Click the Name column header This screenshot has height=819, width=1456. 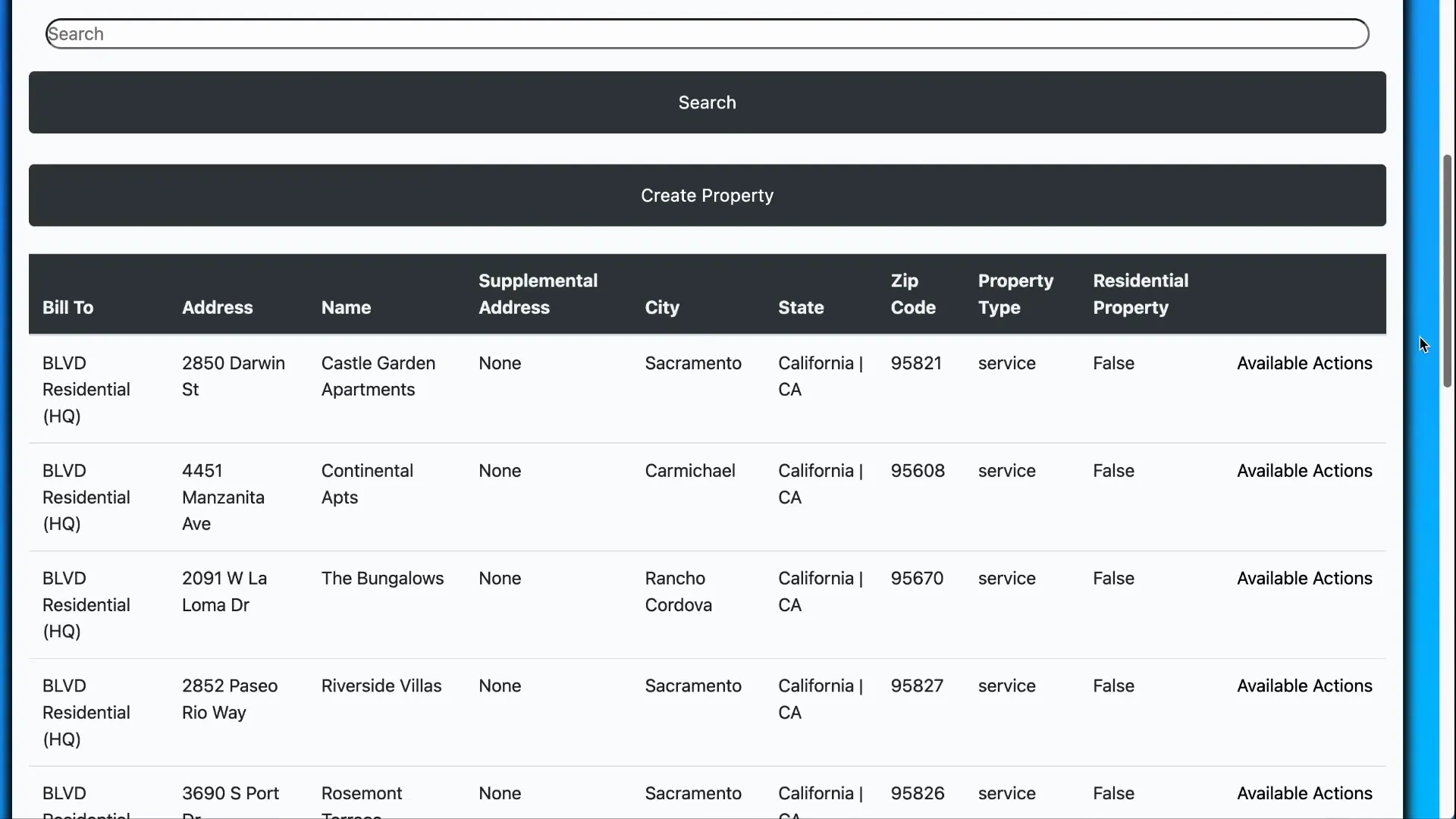[x=346, y=307]
